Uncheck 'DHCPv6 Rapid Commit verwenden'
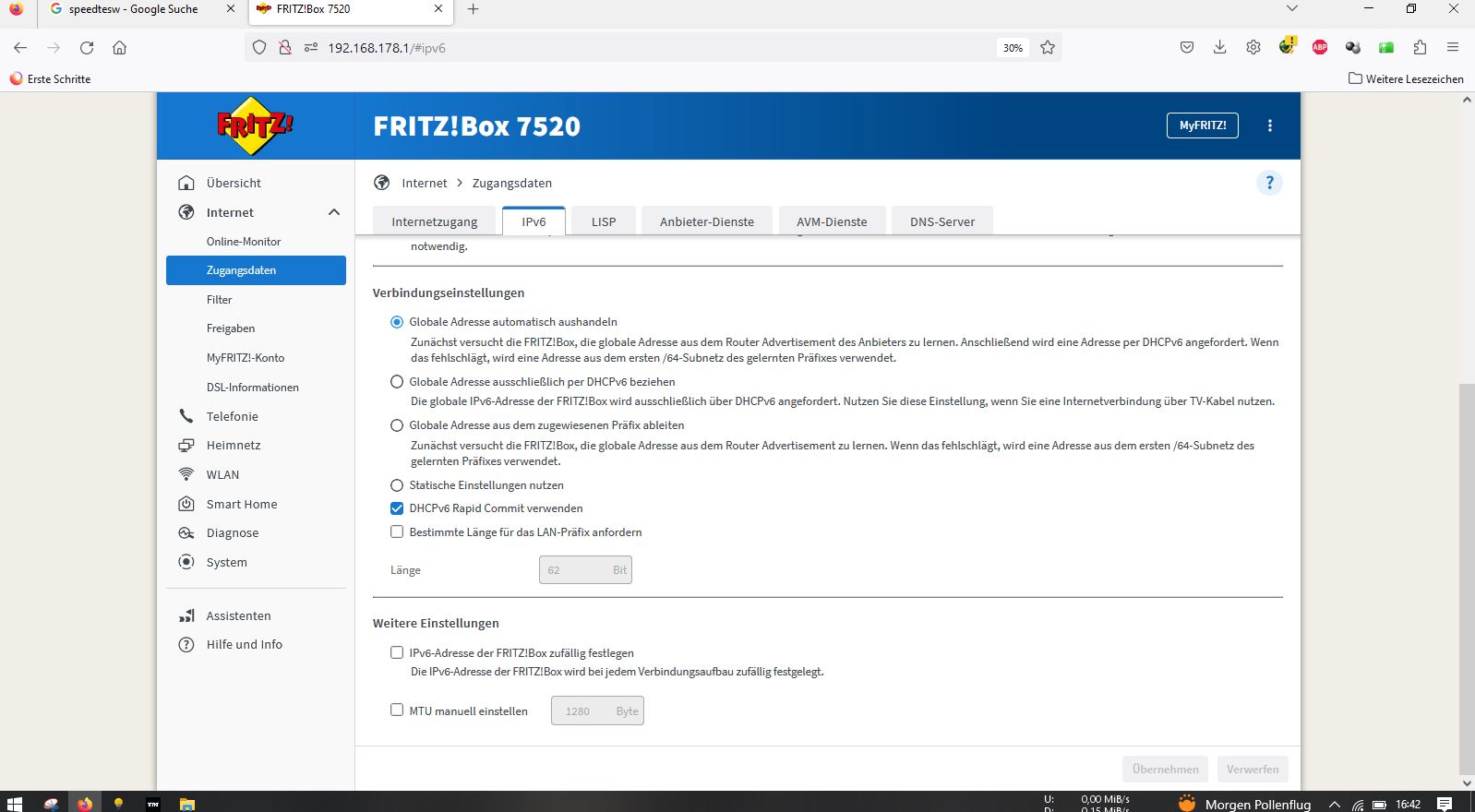Image resolution: width=1475 pixels, height=812 pixels. [397, 508]
